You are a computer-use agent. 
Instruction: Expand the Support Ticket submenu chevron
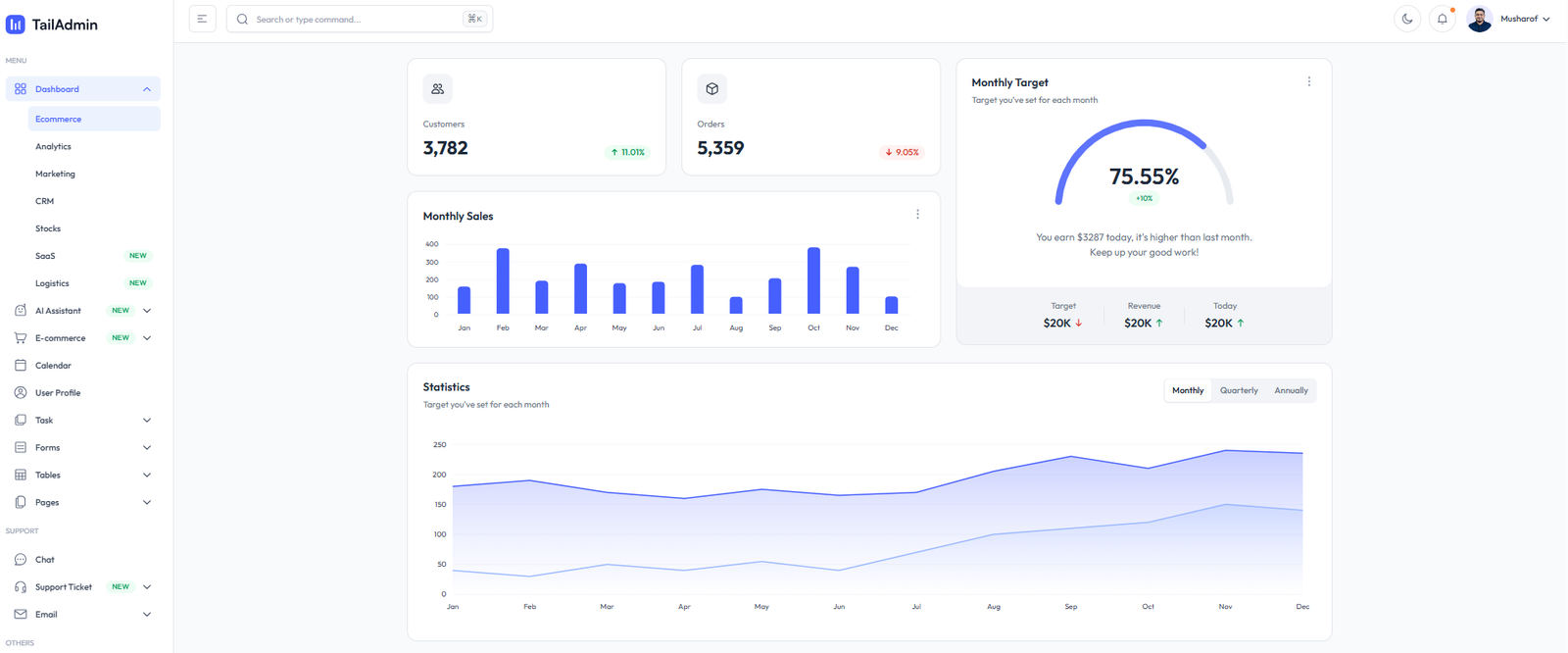[x=147, y=587]
